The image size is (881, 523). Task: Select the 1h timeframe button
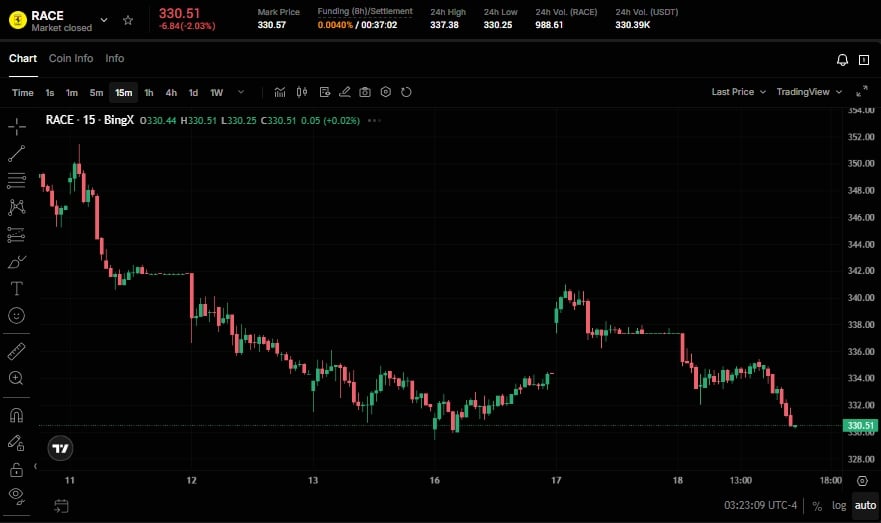(x=149, y=93)
